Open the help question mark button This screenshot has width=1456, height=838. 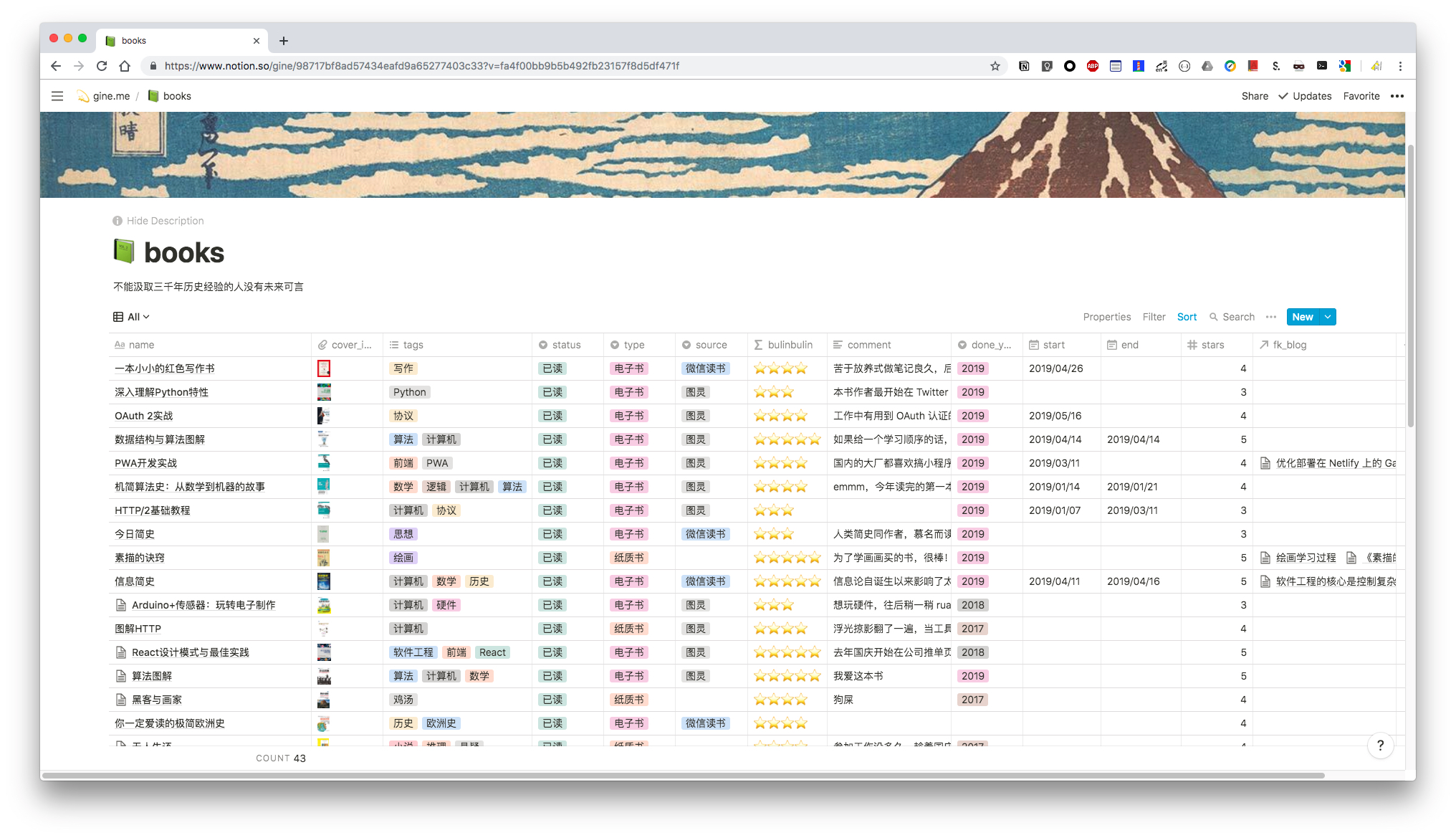tap(1380, 746)
